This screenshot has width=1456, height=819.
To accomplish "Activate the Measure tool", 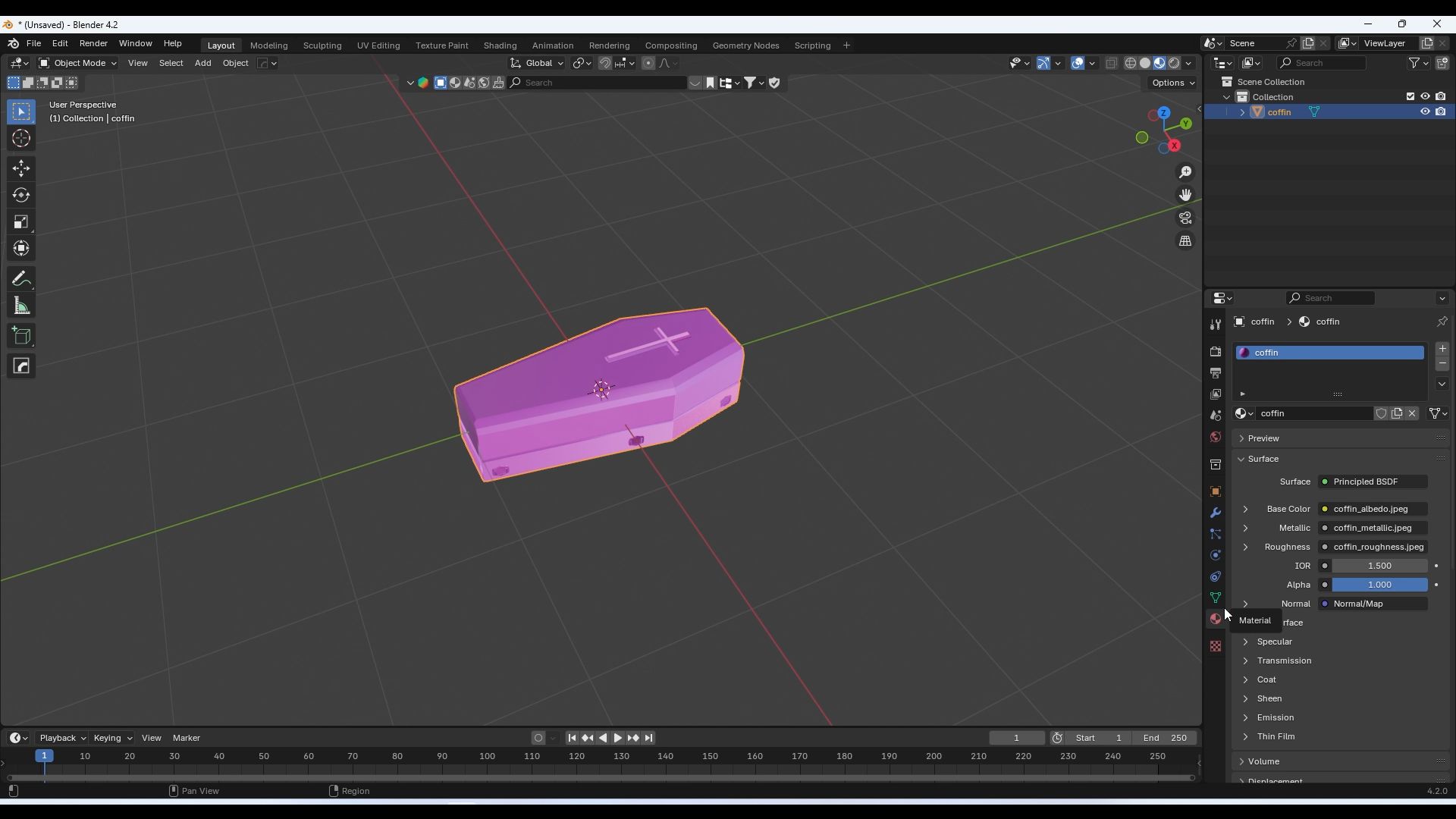I will [21, 306].
